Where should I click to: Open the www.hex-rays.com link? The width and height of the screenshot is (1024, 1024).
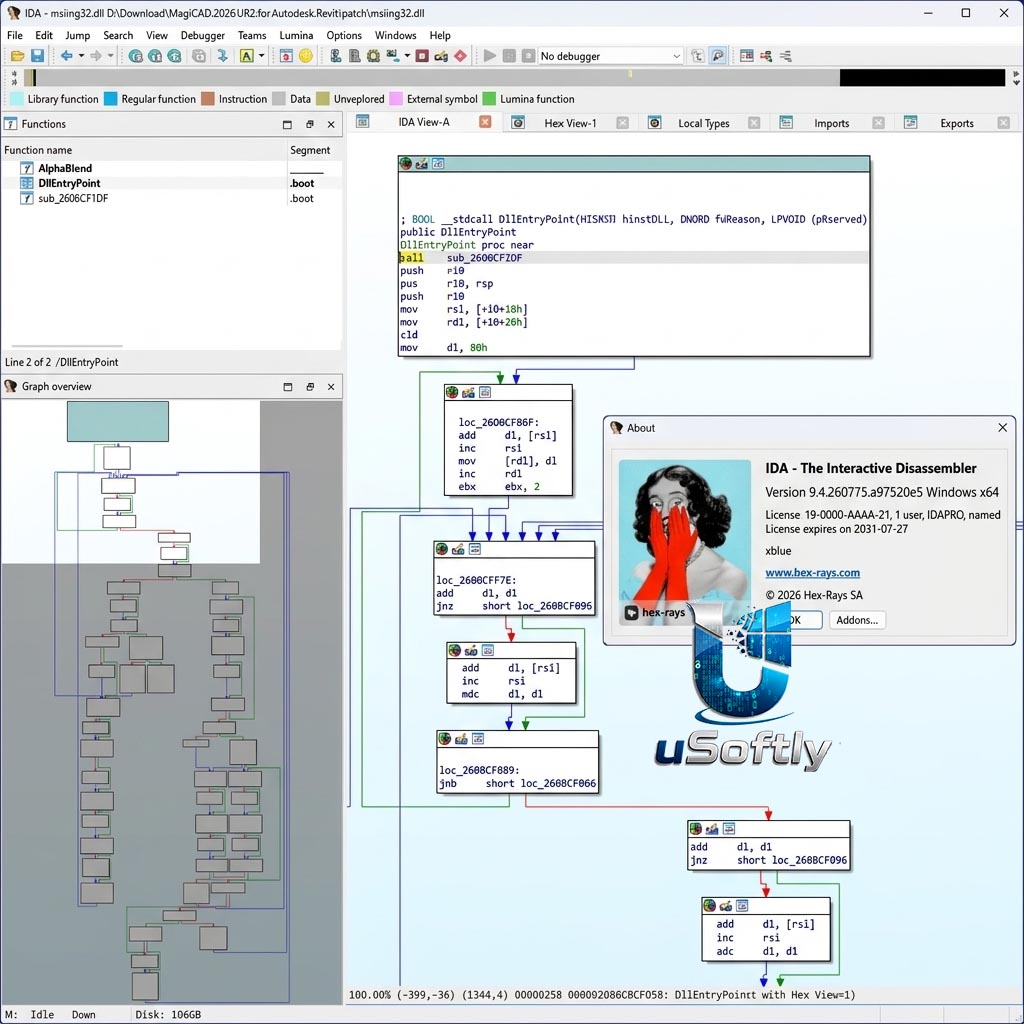click(x=812, y=573)
